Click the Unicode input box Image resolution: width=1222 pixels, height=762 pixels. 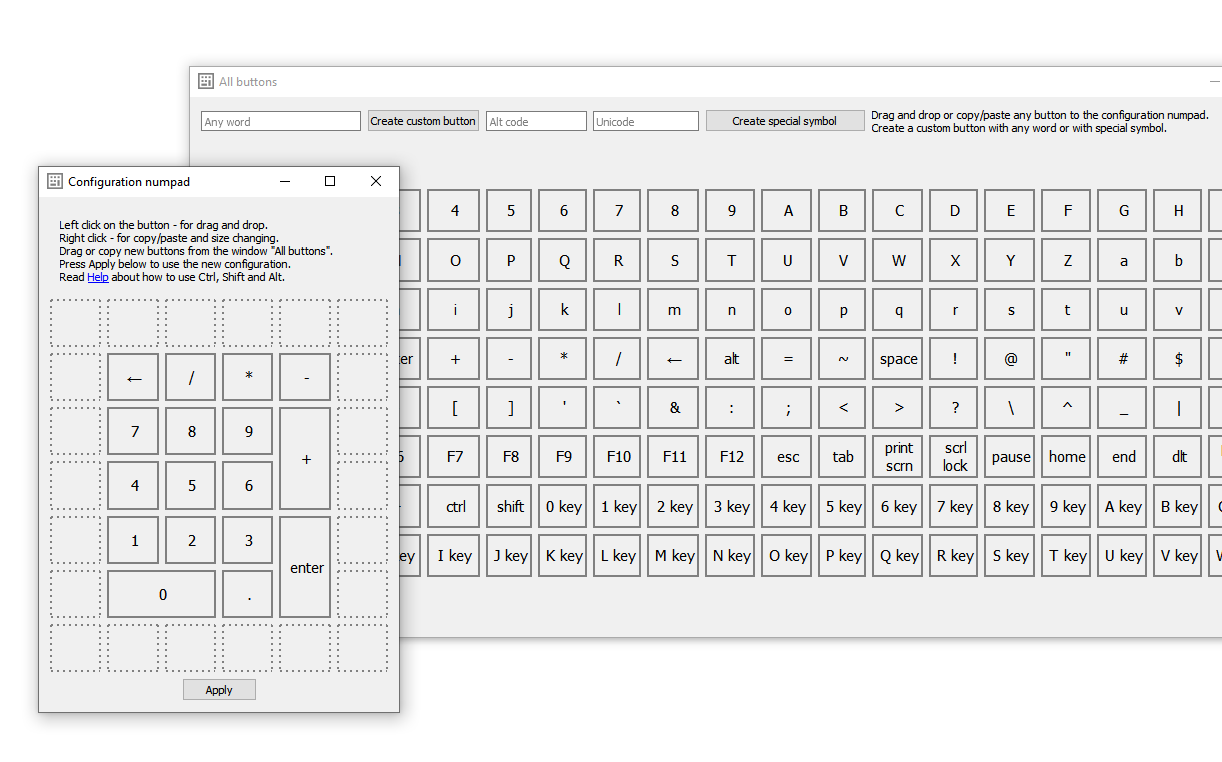click(645, 122)
